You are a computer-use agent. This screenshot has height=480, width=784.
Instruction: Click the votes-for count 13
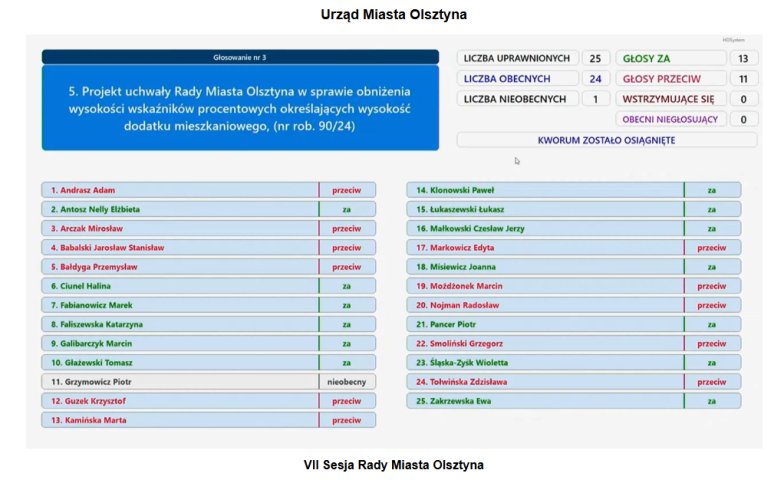(x=744, y=58)
